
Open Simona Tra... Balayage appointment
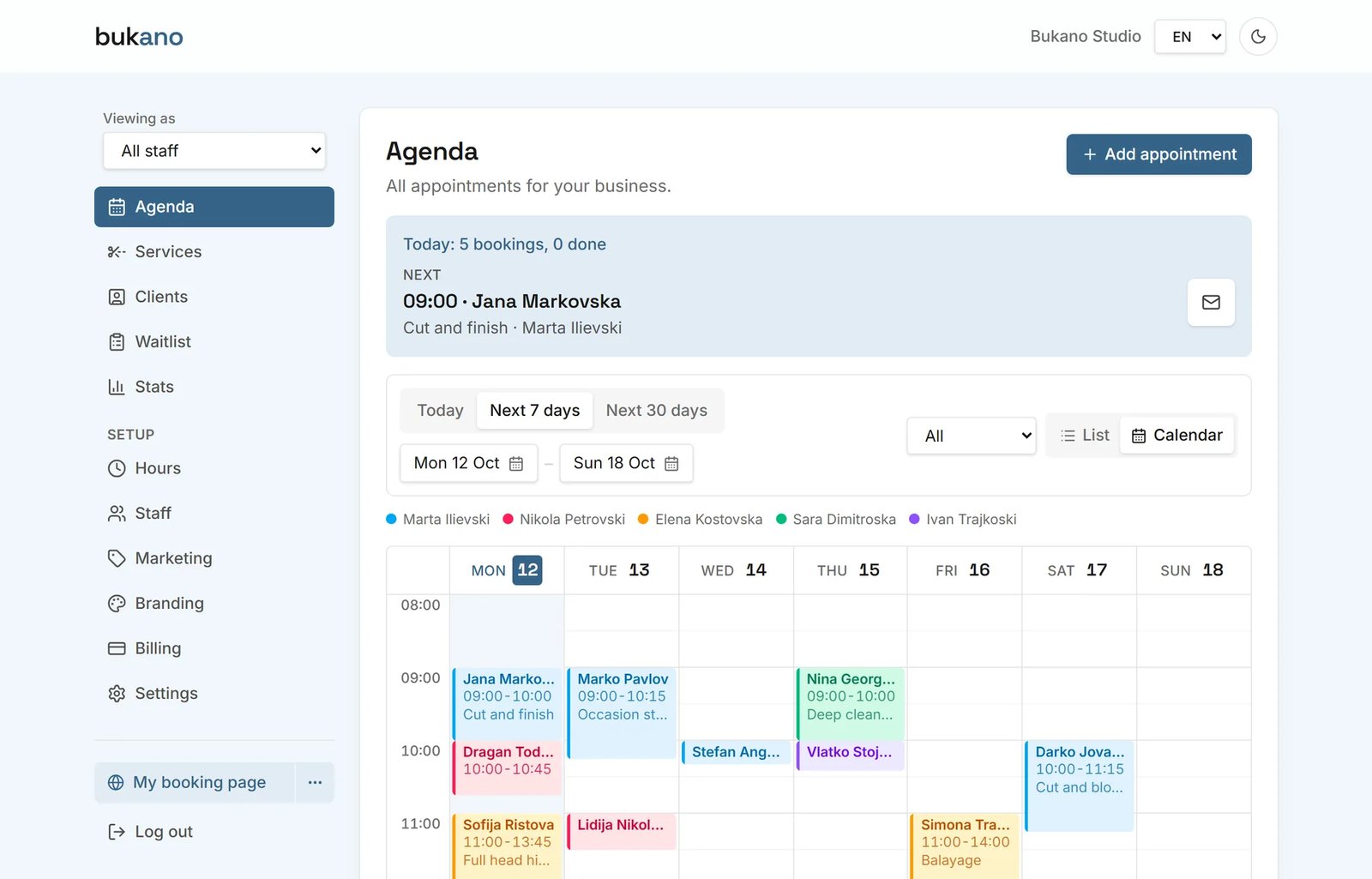[x=965, y=846]
